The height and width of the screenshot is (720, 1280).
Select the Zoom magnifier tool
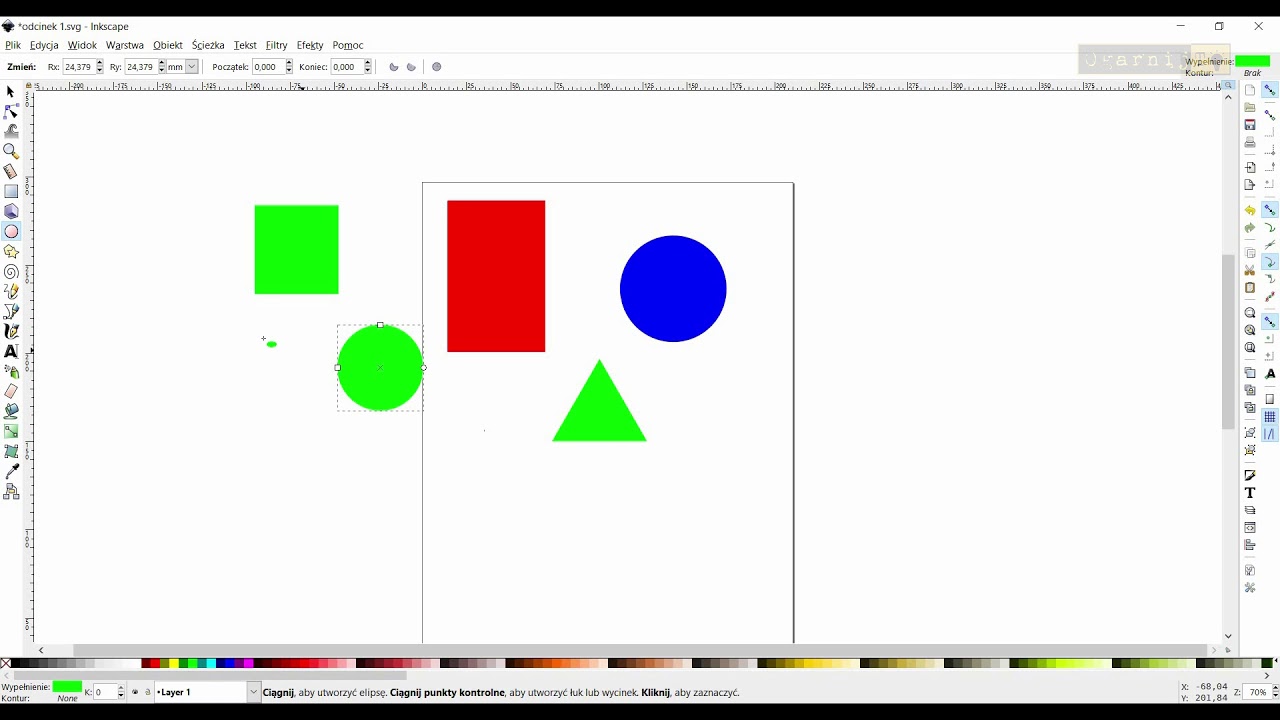11,152
